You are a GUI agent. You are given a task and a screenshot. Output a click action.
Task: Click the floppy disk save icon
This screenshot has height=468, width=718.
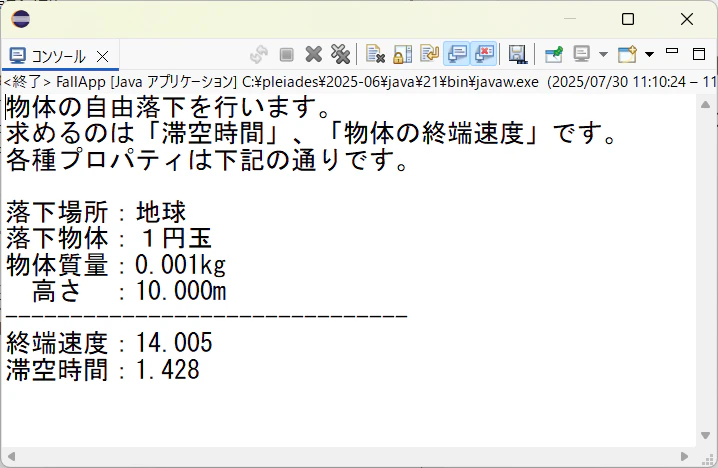click(517, 54)
